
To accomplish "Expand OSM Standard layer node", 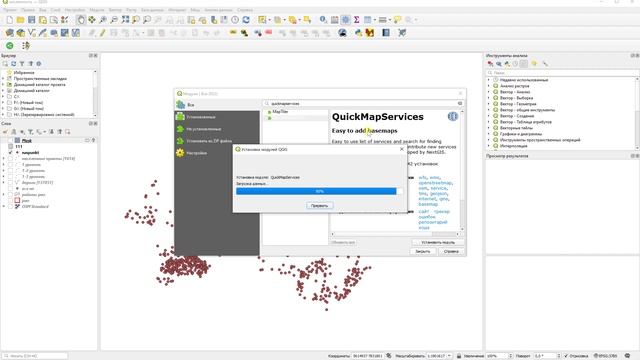I will point(4,207).
